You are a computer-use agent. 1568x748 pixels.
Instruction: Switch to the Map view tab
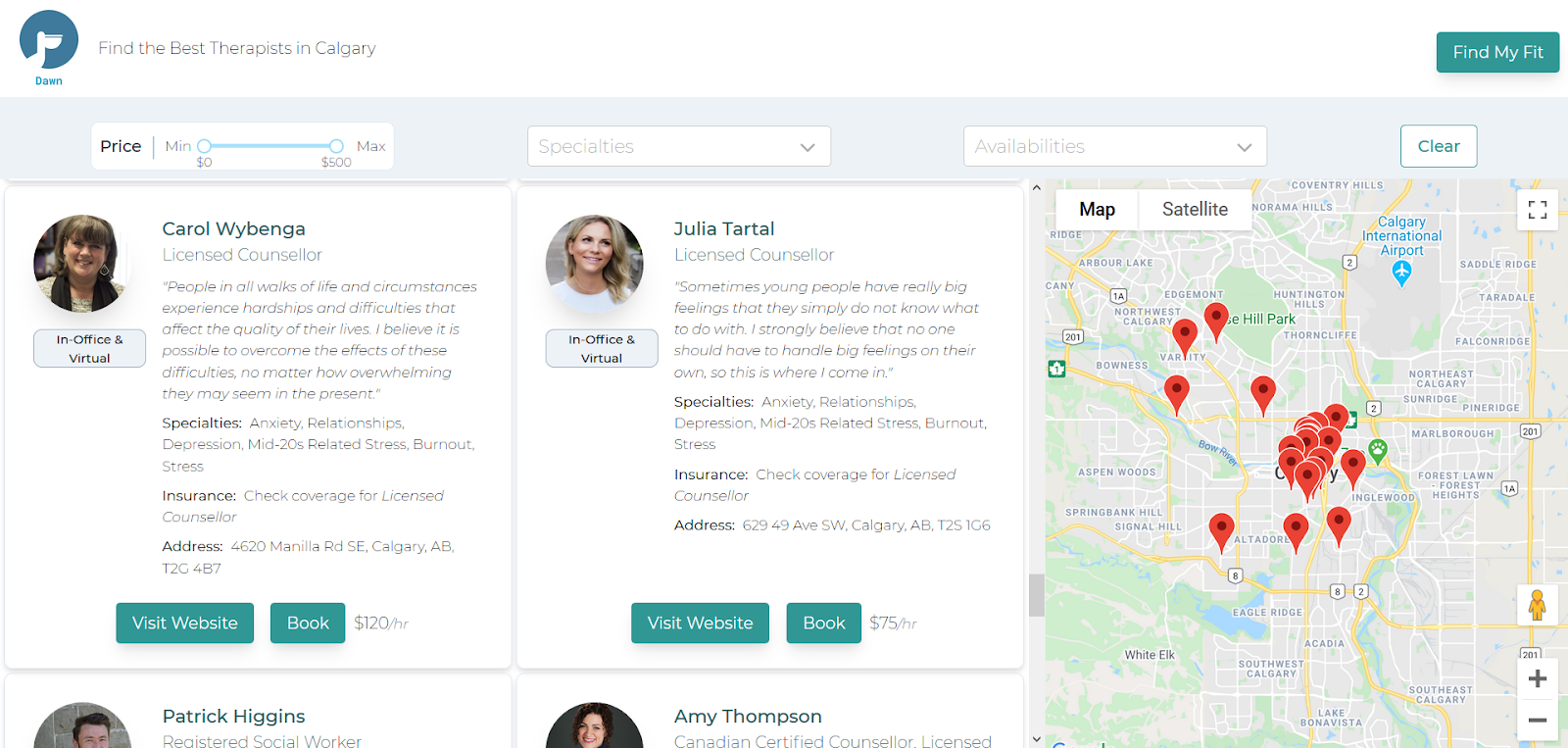1098,209
